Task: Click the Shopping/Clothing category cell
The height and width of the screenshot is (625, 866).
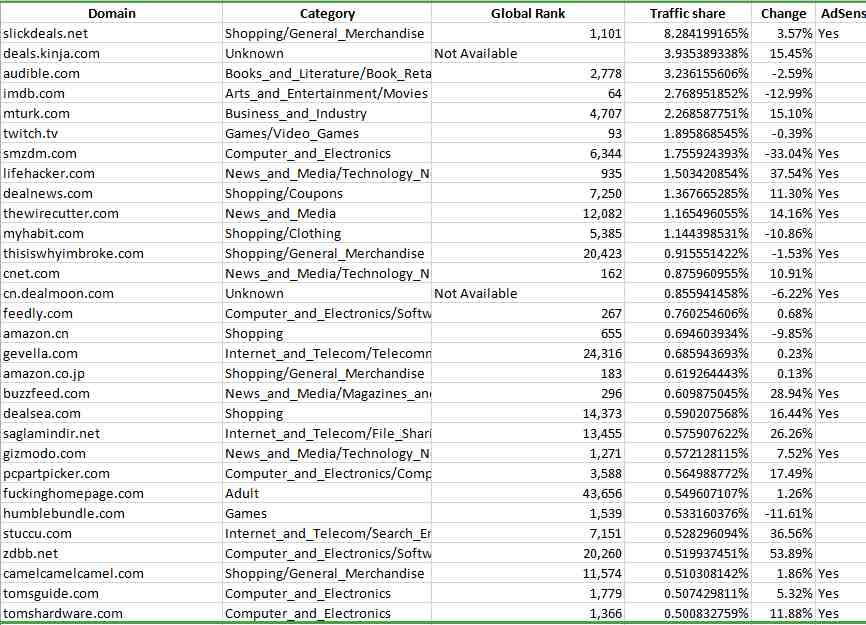Action: click(x=326, y=233)
